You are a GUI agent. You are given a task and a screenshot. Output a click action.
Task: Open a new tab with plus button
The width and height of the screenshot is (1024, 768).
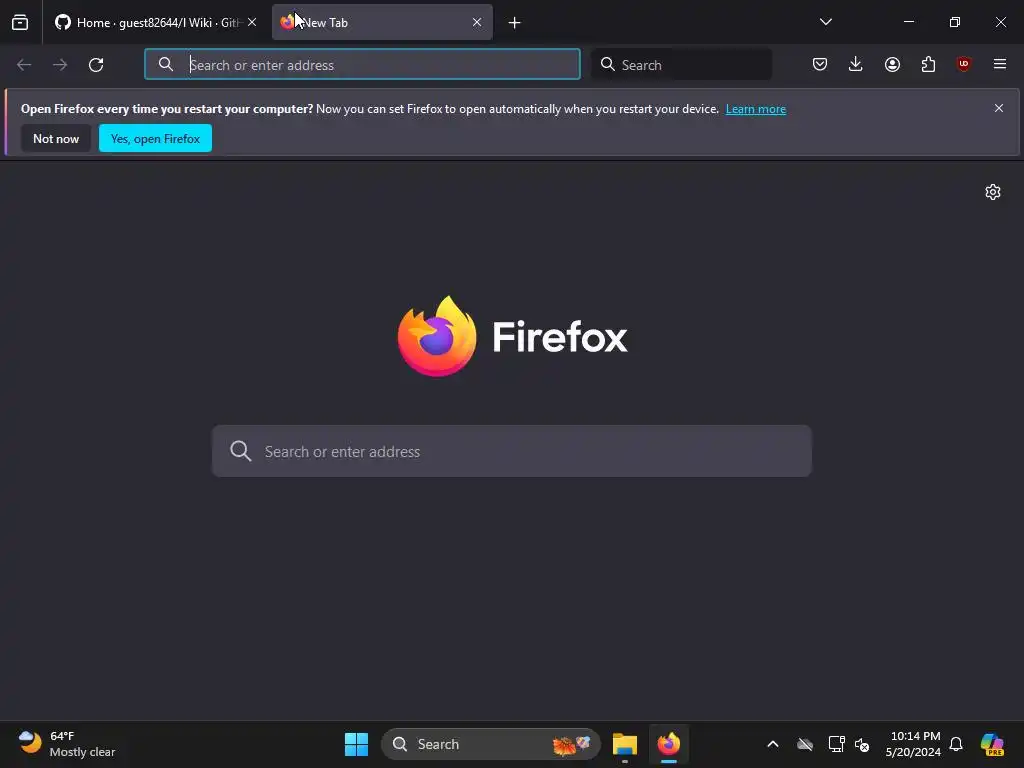pos(515,23)
